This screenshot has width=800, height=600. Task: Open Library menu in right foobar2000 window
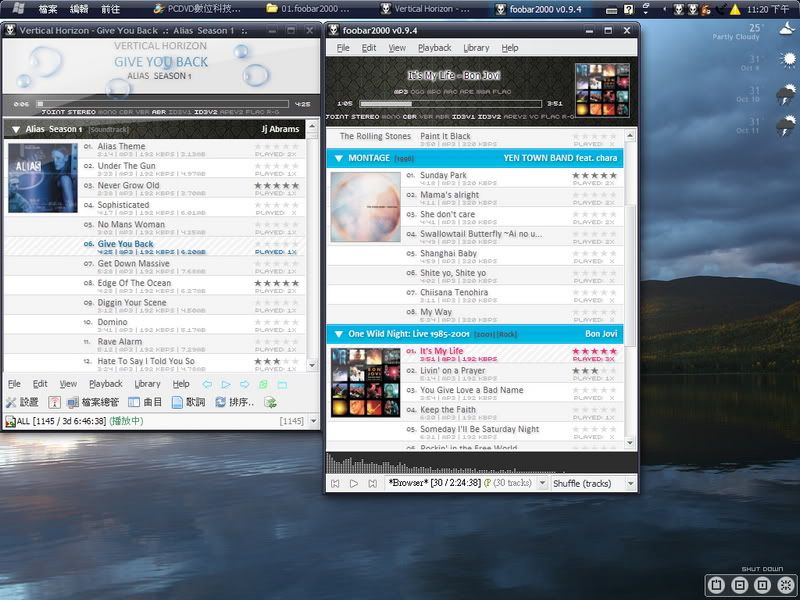pyautogui.click(x=476, y=48)
